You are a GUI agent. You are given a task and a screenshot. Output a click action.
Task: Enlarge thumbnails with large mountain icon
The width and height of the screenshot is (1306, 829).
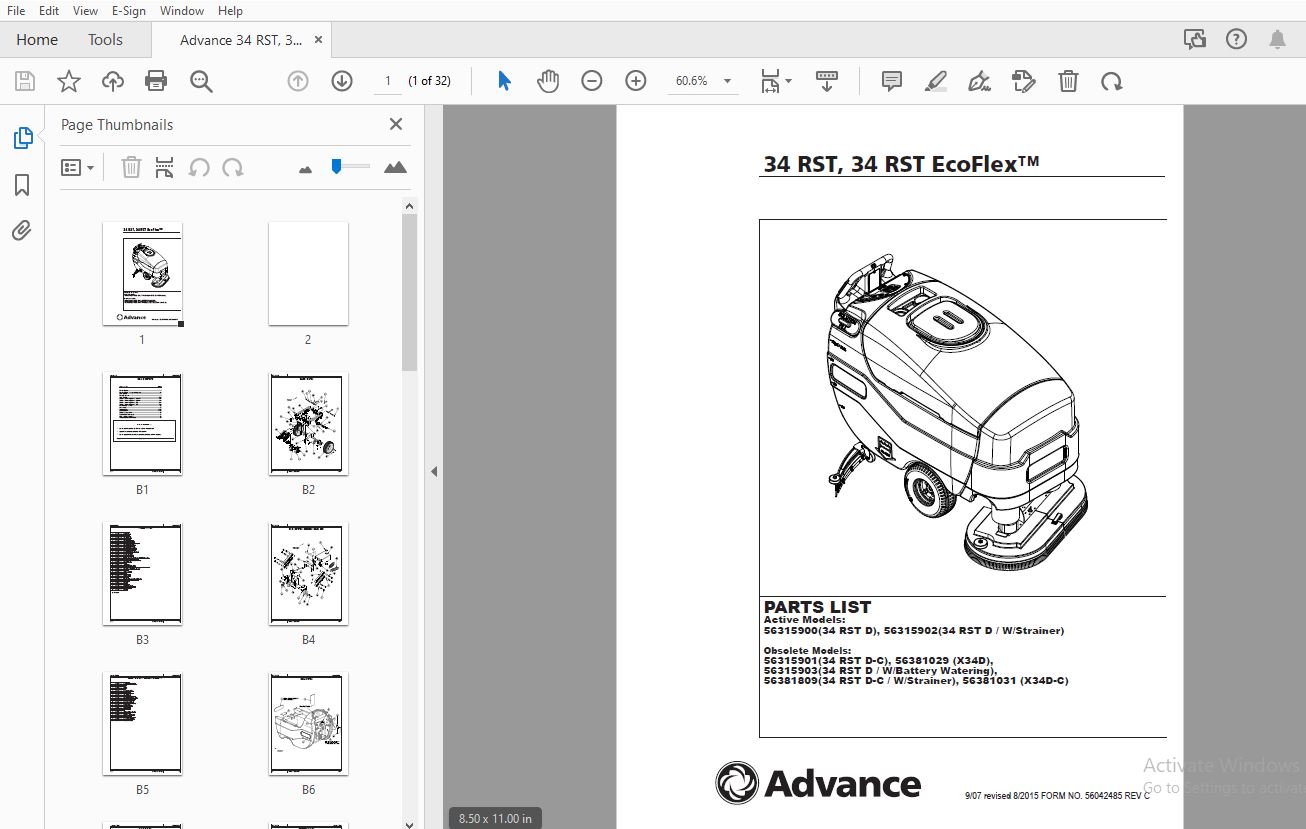pos(395,167)
